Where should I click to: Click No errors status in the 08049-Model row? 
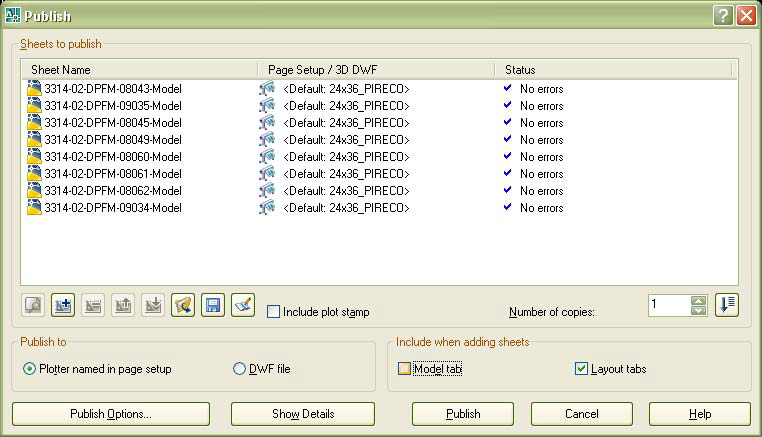[x=541, y=140]
